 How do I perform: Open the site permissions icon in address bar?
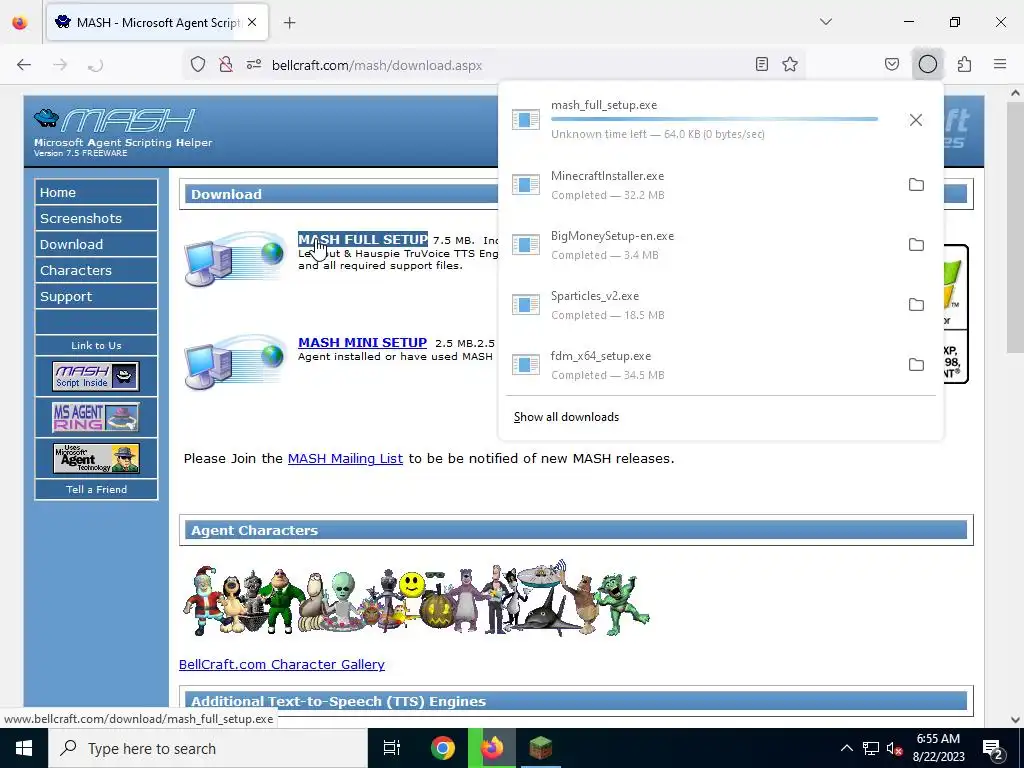click(254, 65)
